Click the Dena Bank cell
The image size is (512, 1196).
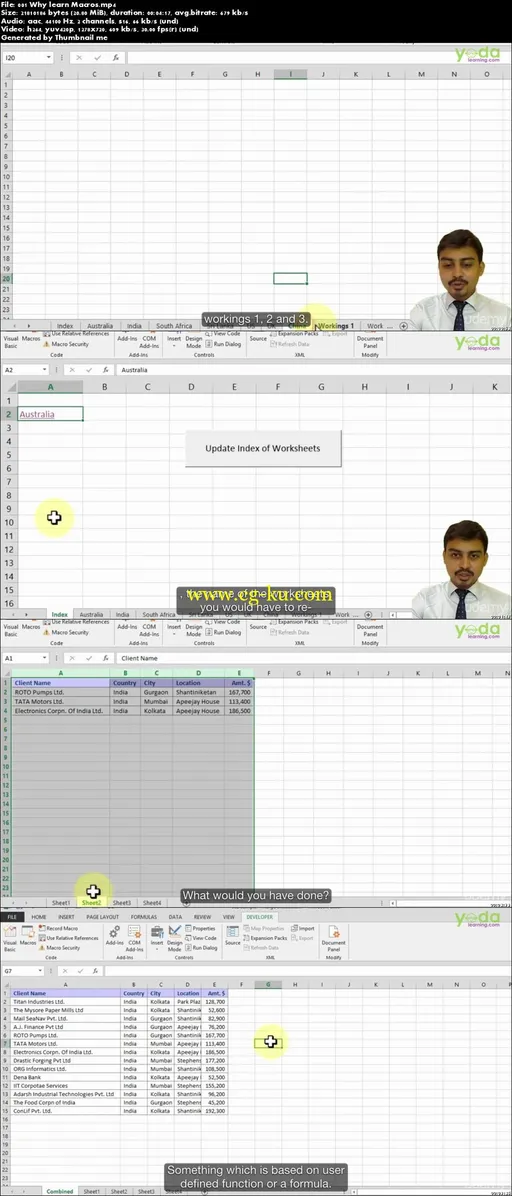(66, 1077)
